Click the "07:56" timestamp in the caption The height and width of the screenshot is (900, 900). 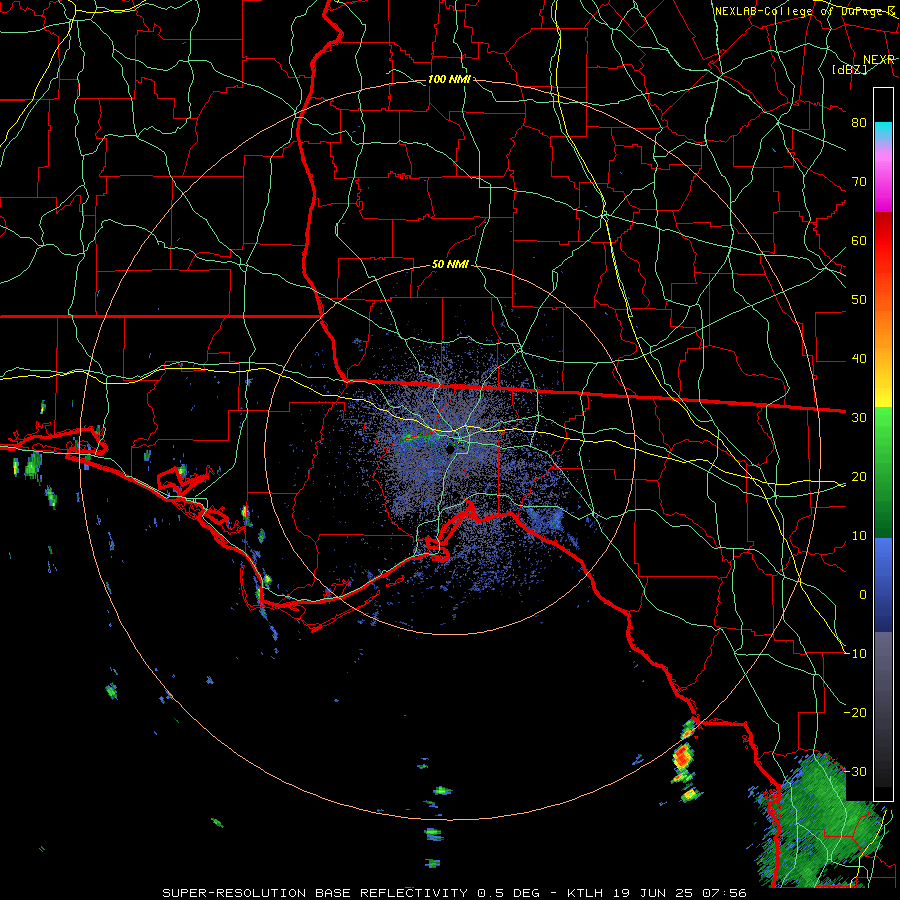(726, 893)
